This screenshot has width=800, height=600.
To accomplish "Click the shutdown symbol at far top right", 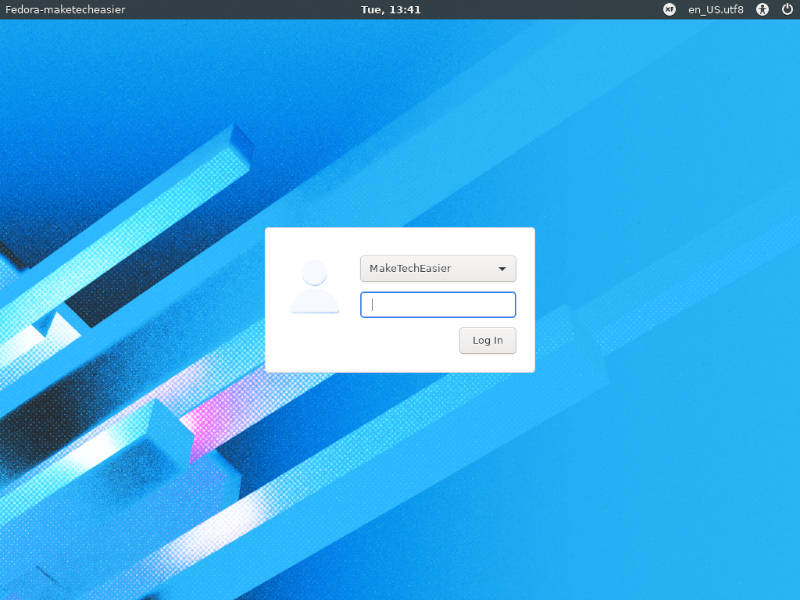I will click(786, 9).
